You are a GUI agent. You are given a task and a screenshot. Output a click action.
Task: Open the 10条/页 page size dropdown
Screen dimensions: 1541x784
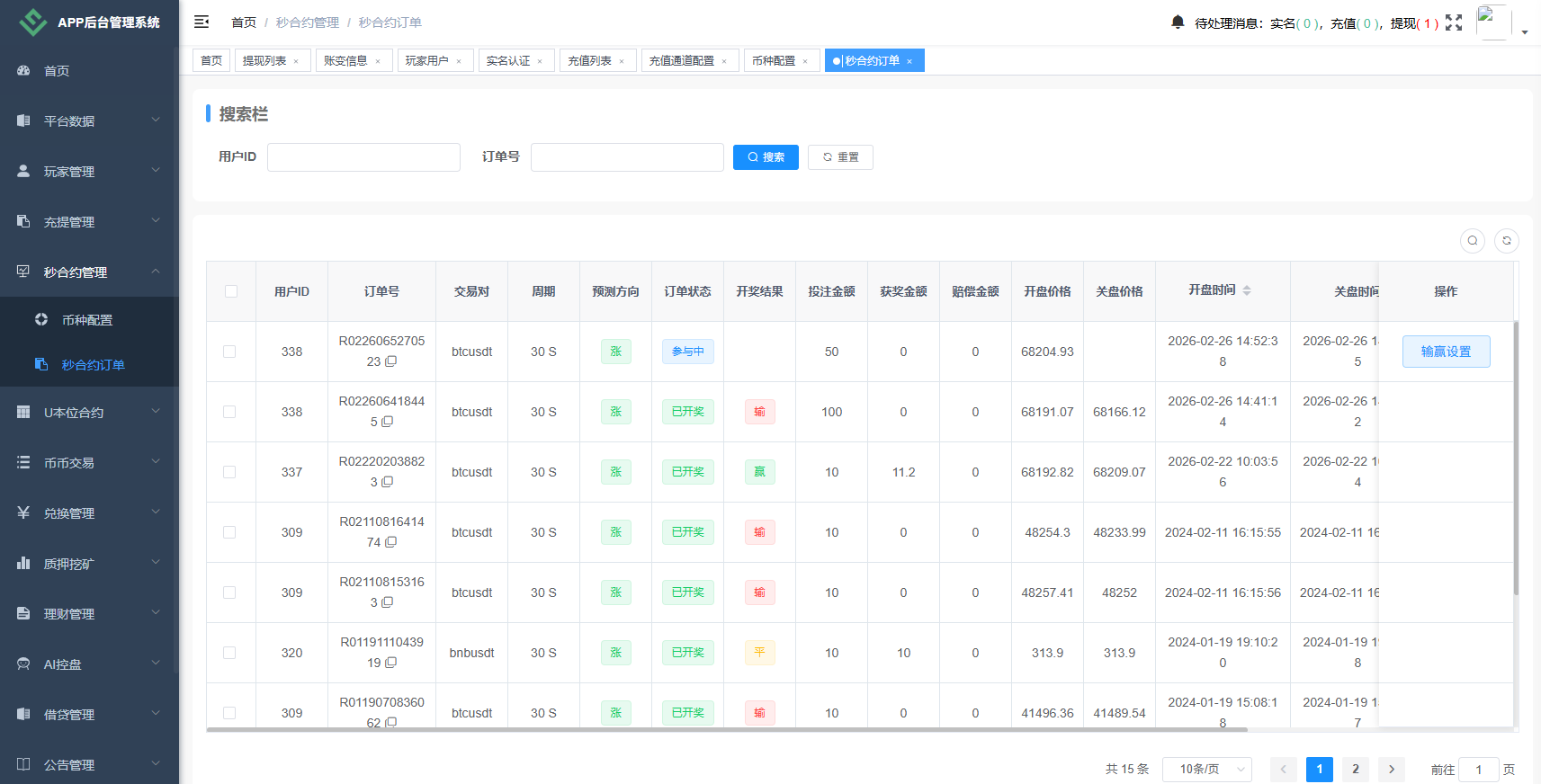click(1206, 769)
